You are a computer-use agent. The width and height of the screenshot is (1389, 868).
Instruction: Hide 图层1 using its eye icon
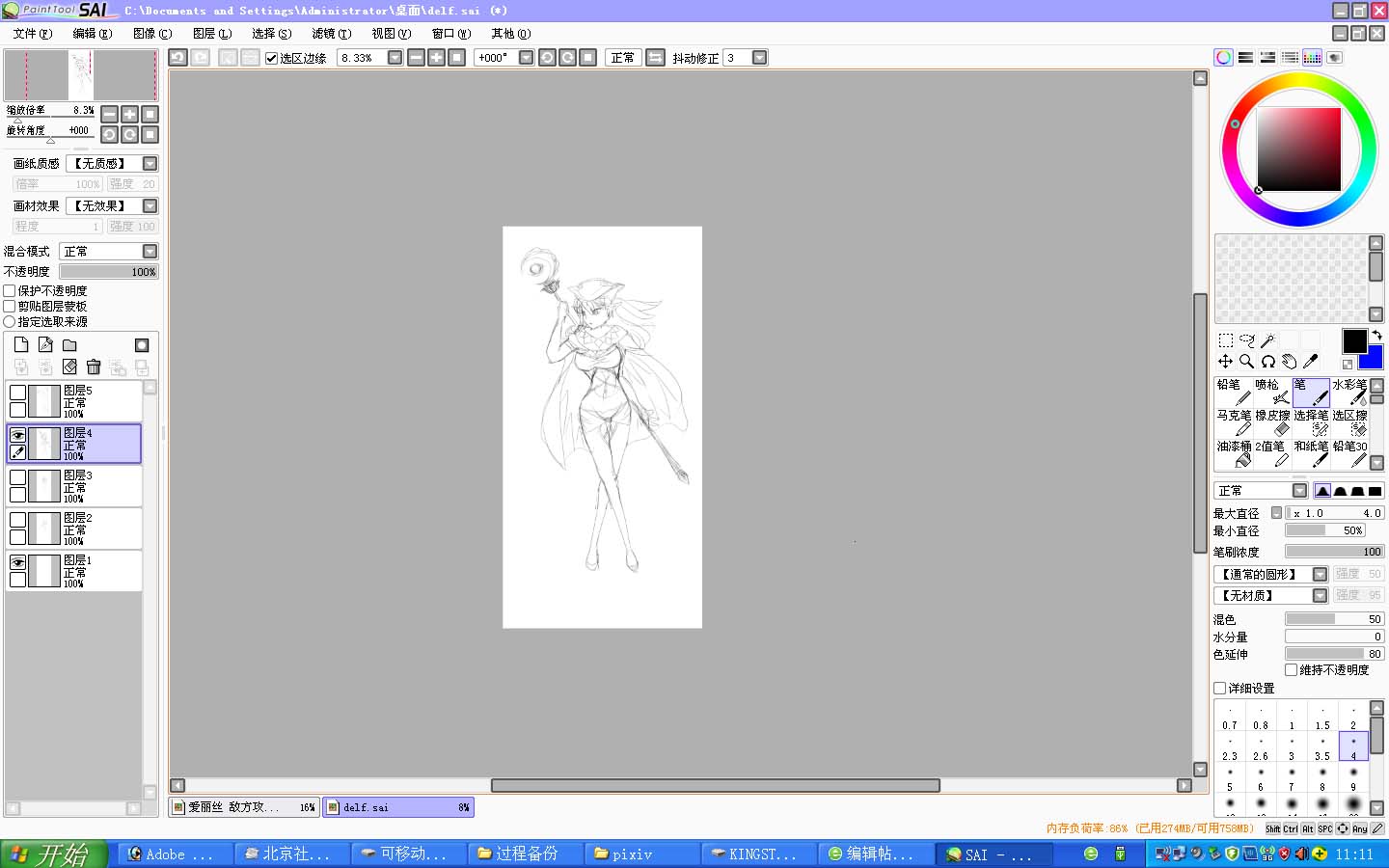(17, 561)
